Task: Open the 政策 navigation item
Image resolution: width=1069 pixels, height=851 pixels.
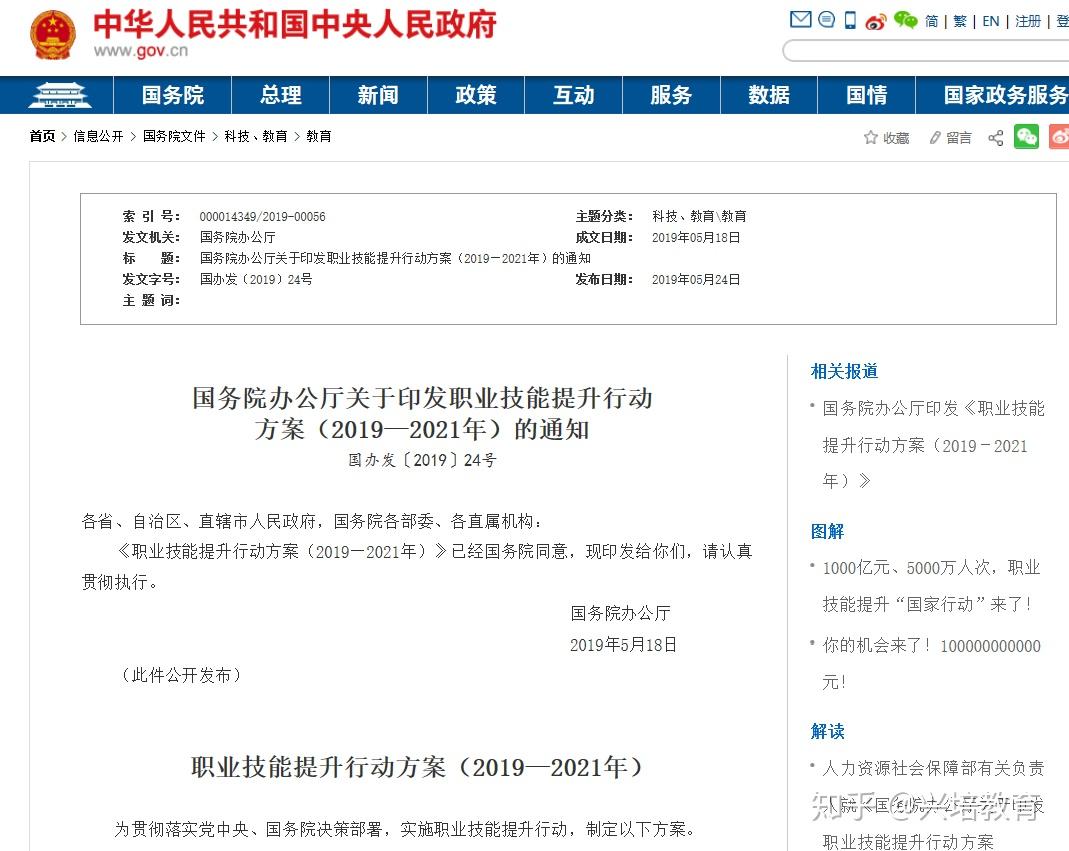Action: coord(476,95)
